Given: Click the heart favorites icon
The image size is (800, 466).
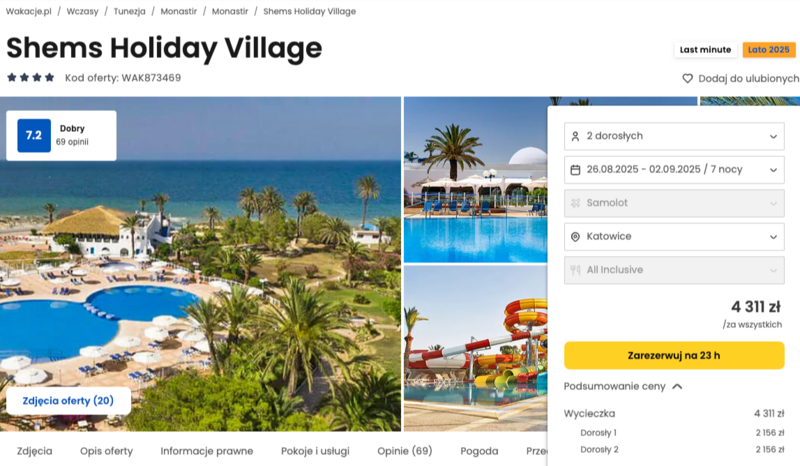Looking at the screenshot, I should pos(687,79).
